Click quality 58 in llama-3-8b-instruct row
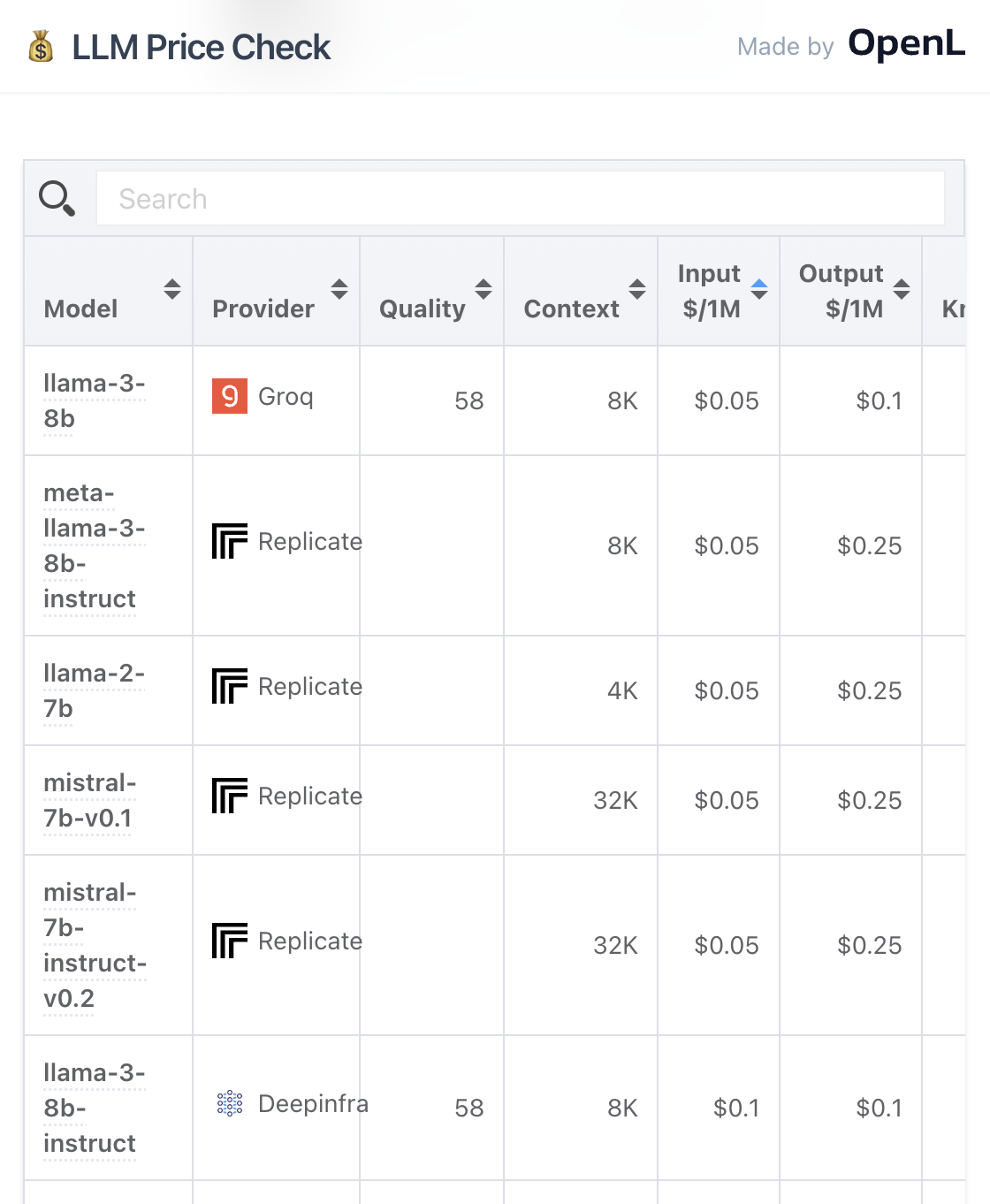 pyautogui.click(x=469, y=1108)
